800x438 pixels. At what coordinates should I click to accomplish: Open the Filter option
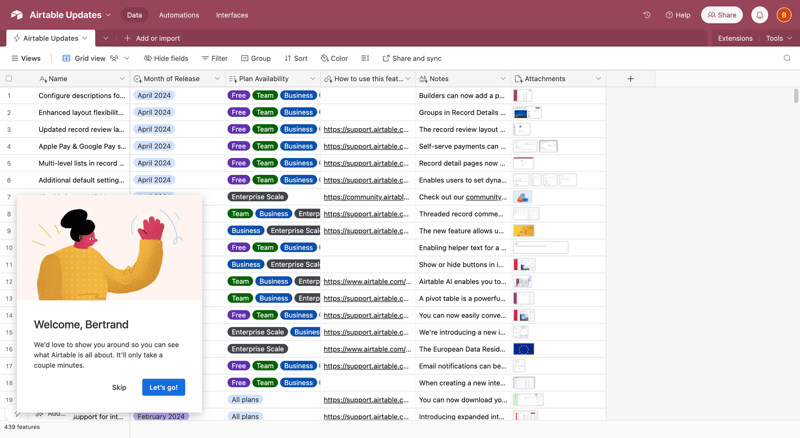(x=214, y=58)
